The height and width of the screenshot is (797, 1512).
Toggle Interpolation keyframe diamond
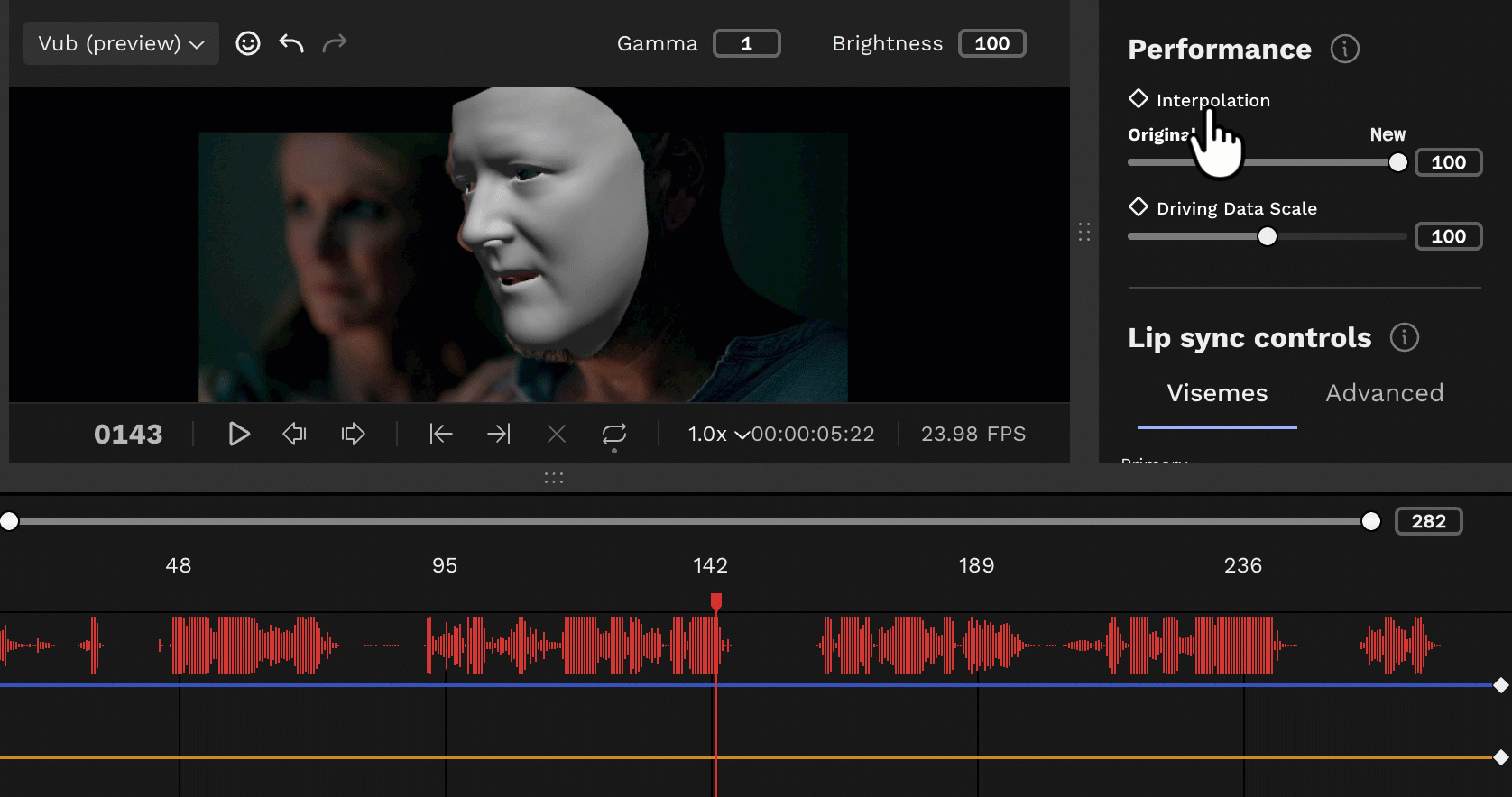coord(1139,98)
